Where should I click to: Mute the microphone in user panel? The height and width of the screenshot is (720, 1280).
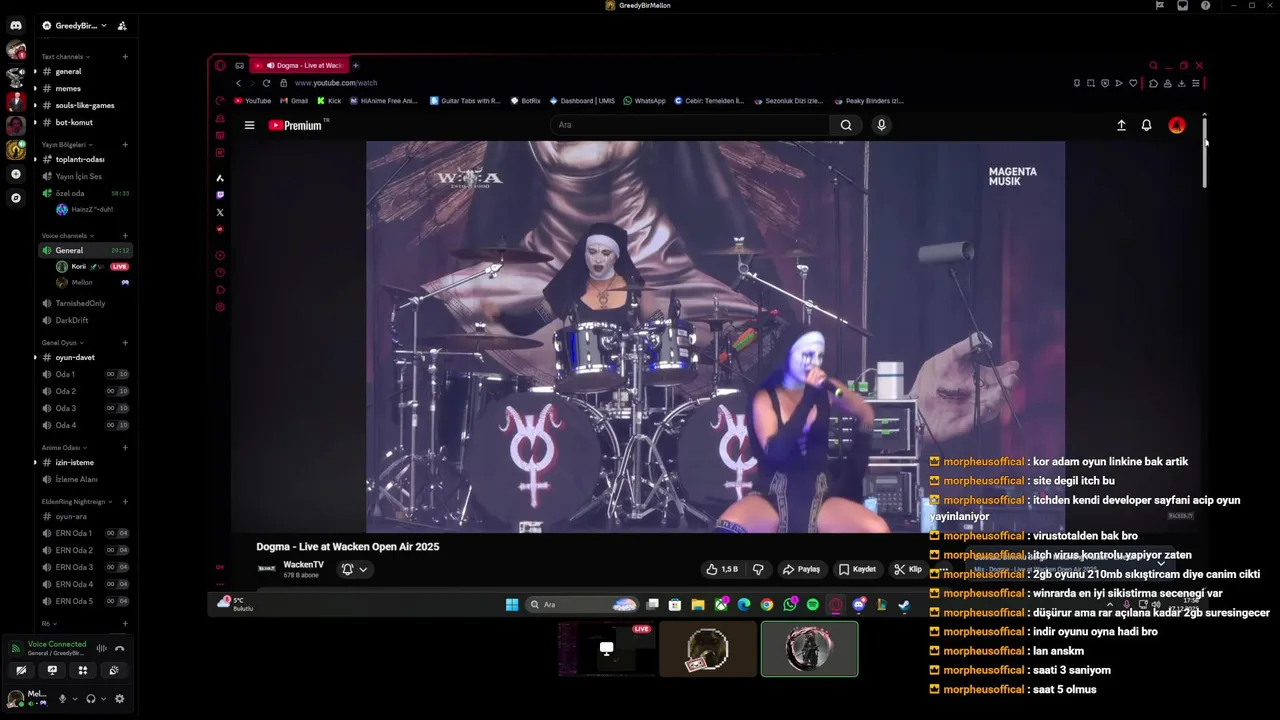pyautogui.click(x=62, y=699)
